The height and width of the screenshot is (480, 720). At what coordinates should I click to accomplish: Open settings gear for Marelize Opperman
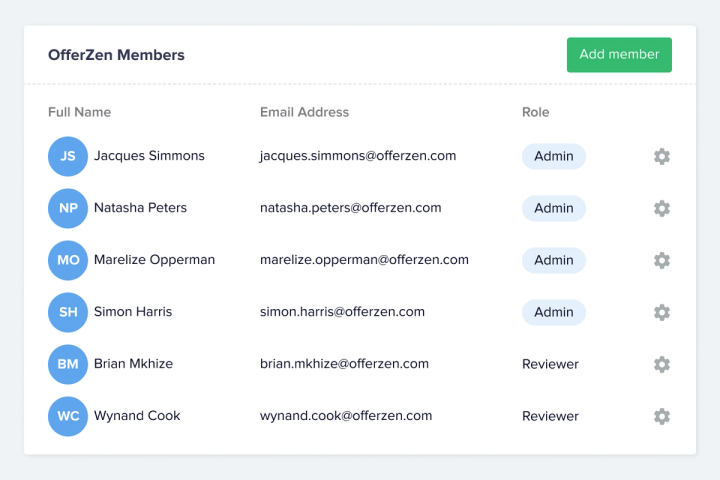point(661,260)
